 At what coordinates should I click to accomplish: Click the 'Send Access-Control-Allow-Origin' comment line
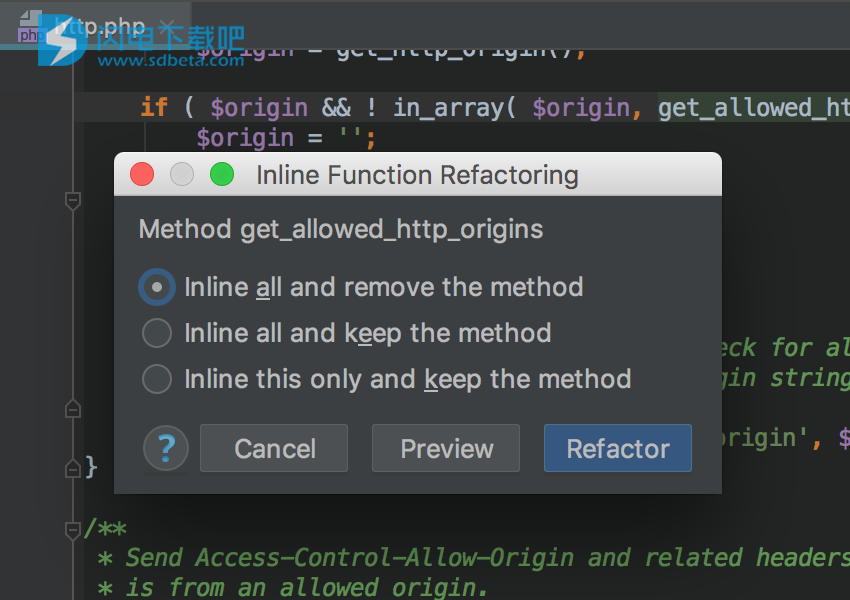click(x=474, y=558)
